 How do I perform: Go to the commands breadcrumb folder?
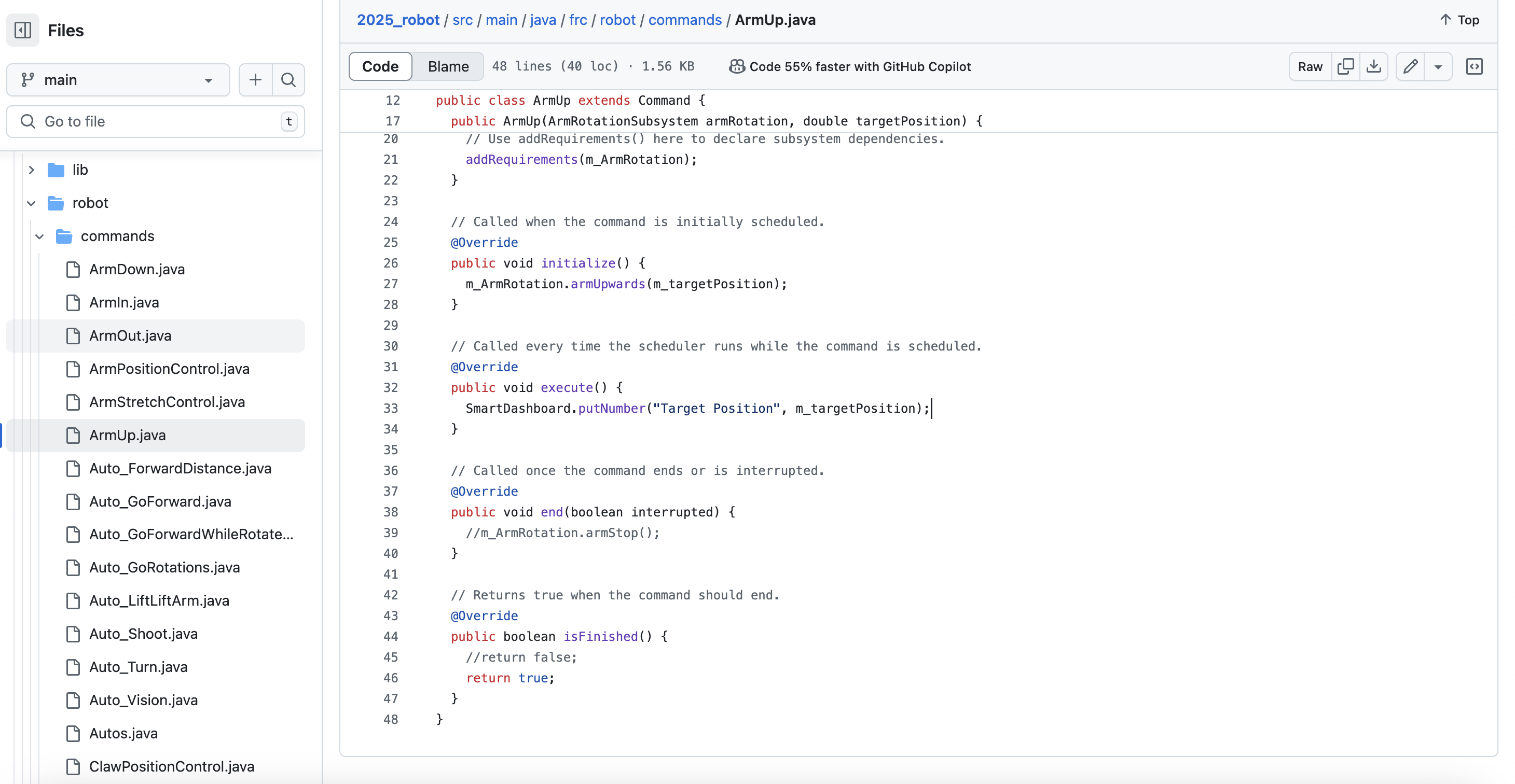pos(684,20)
